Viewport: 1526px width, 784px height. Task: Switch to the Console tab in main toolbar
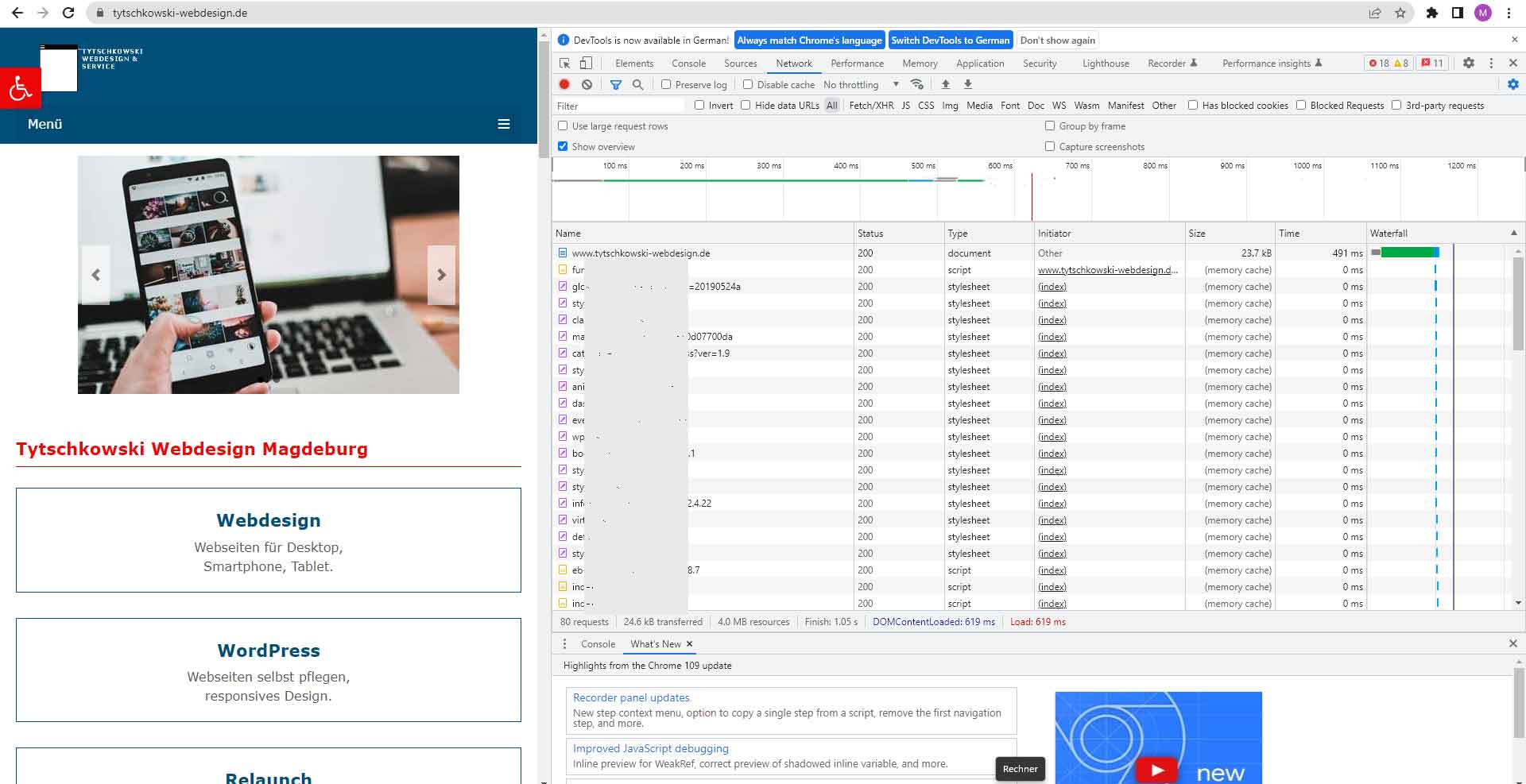tap(688, 64)
